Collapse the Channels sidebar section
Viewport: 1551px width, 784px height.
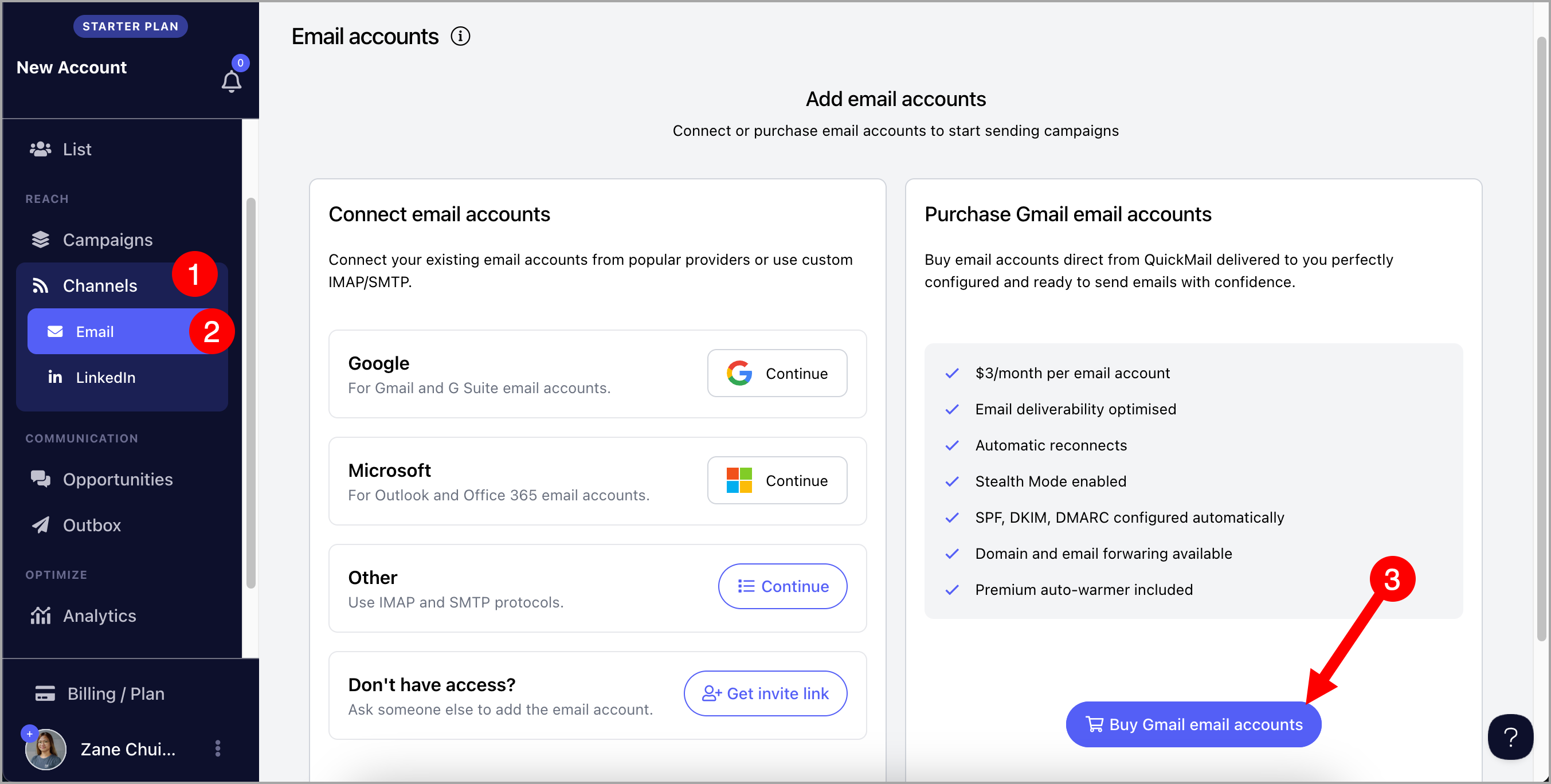pyautogui.click(x=100, y=285)
